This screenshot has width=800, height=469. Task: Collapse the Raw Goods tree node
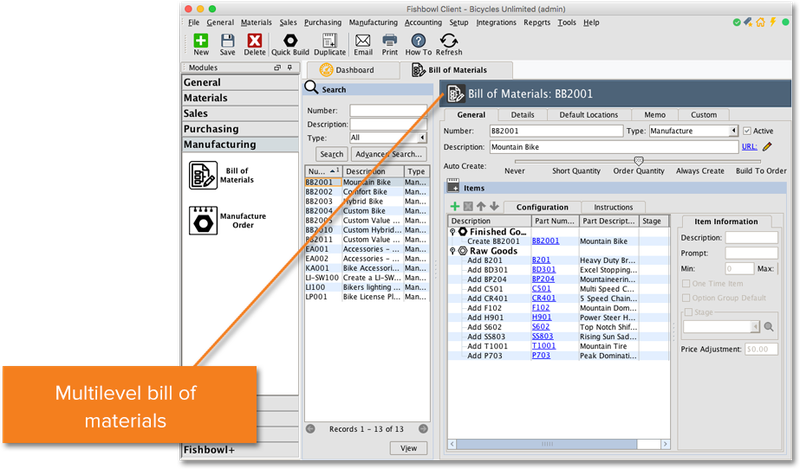[x=452, y=251]
